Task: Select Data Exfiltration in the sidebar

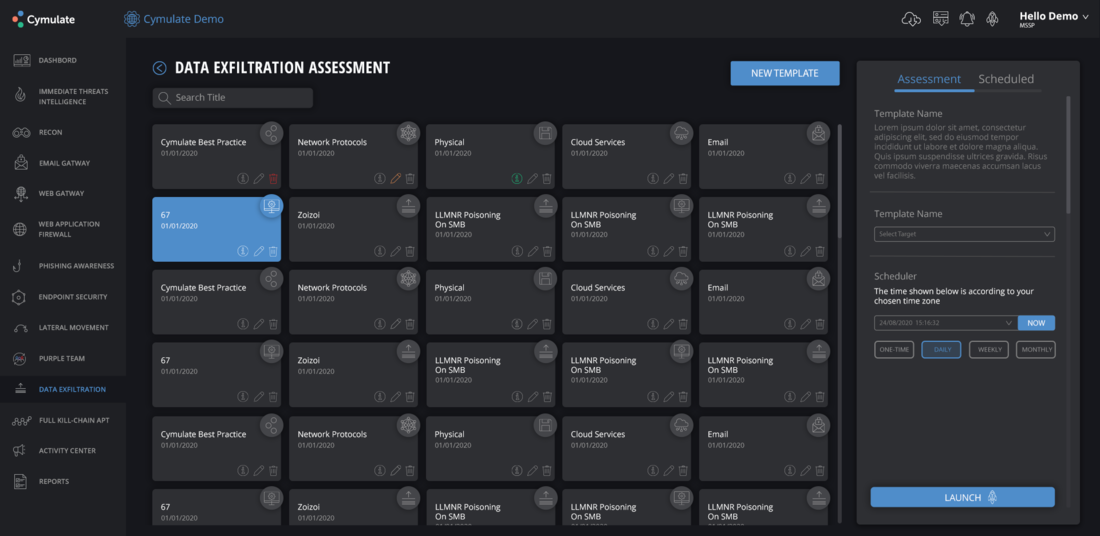Action: (63, 389)
